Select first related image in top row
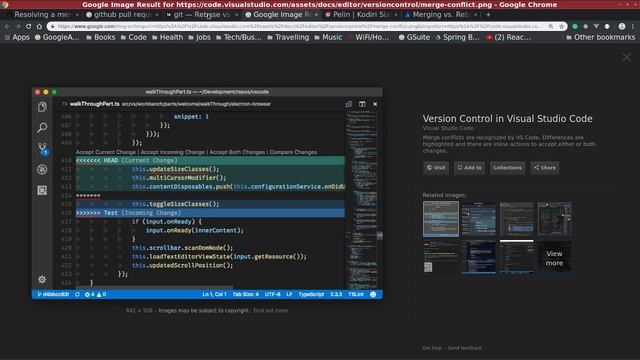Screen dimensions: 640x360 pos(441,219)
